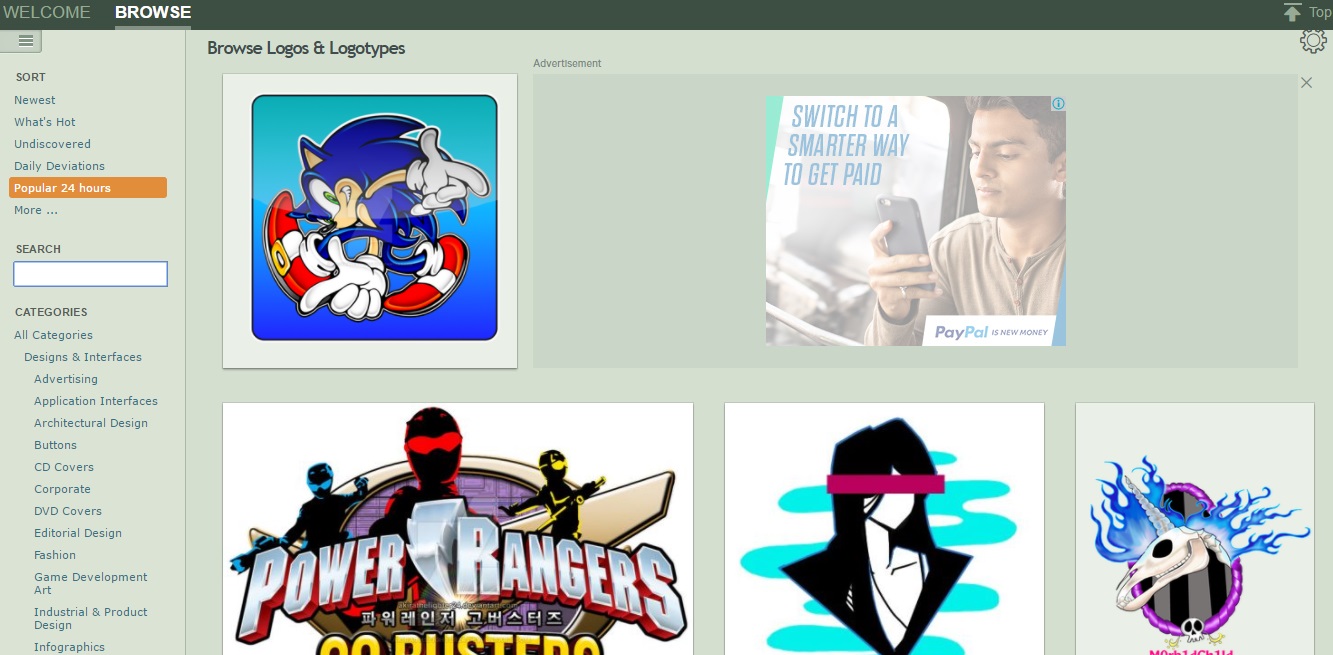This screenshot has height=655, width=1333.
Task: Select the Architectural Design category
Action: (x=91, y=423)
